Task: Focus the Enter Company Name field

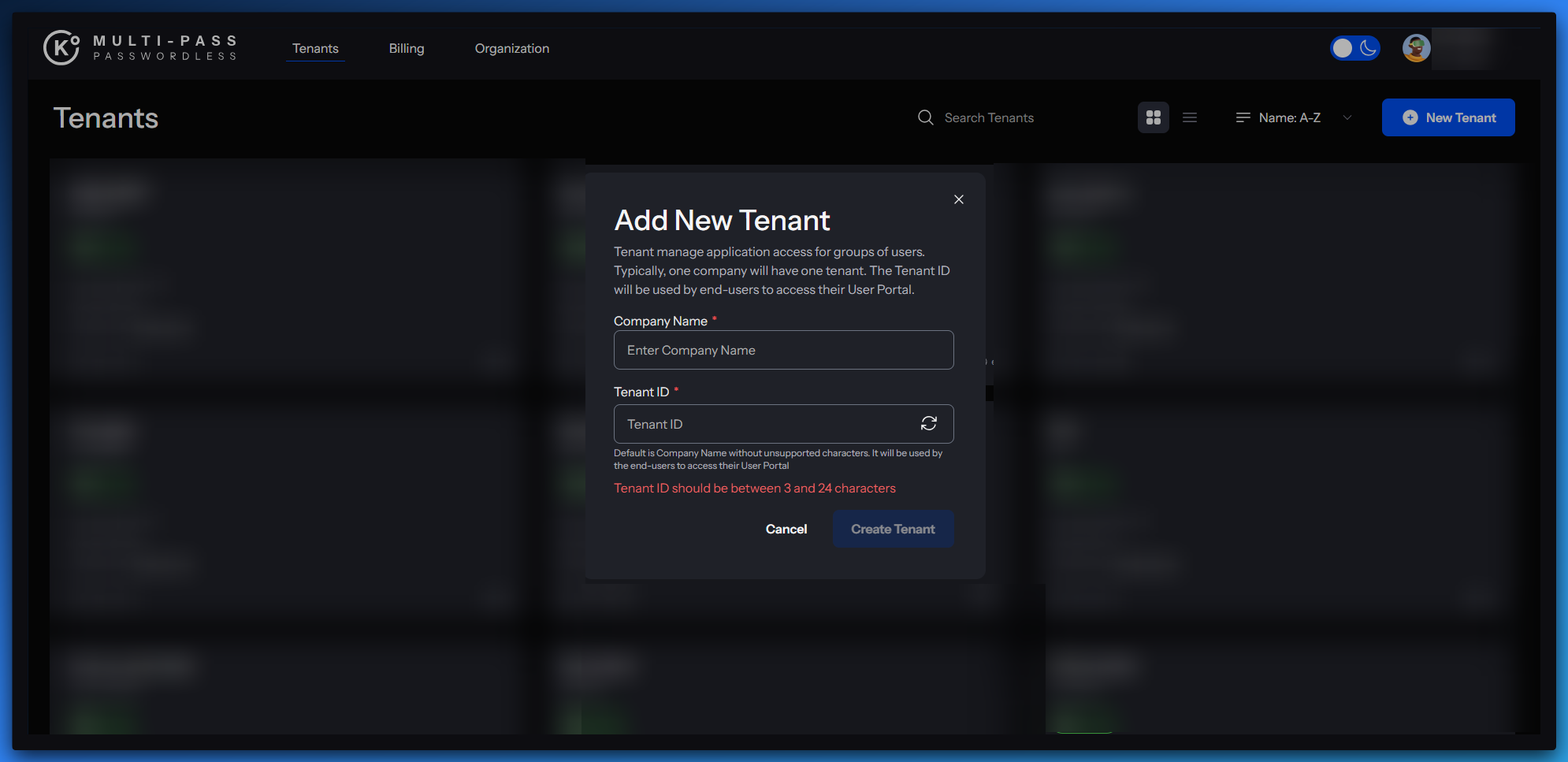Action: tap(783, 350)
